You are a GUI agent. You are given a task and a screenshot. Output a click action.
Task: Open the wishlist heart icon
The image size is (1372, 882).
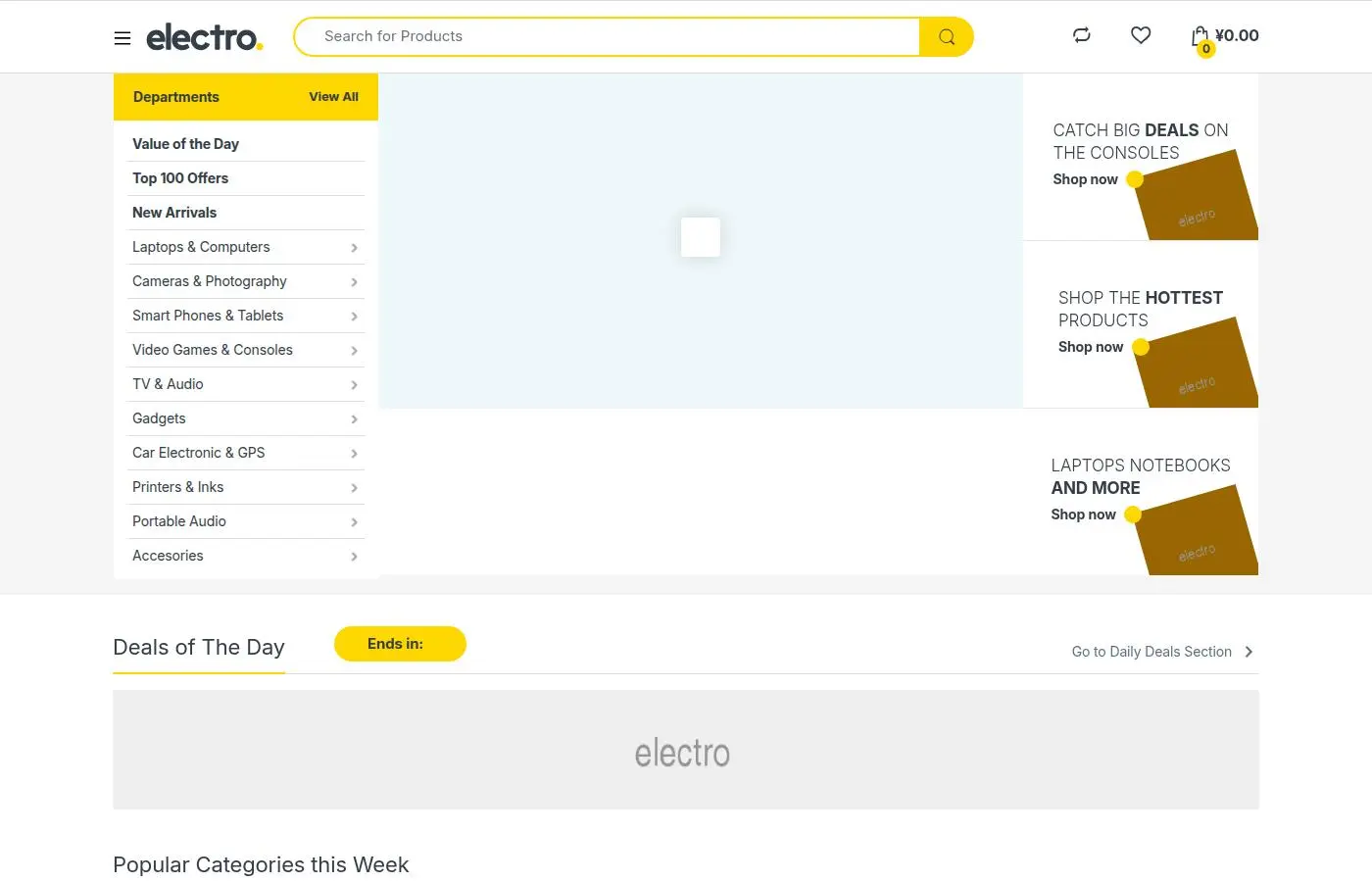[1141, 35]
